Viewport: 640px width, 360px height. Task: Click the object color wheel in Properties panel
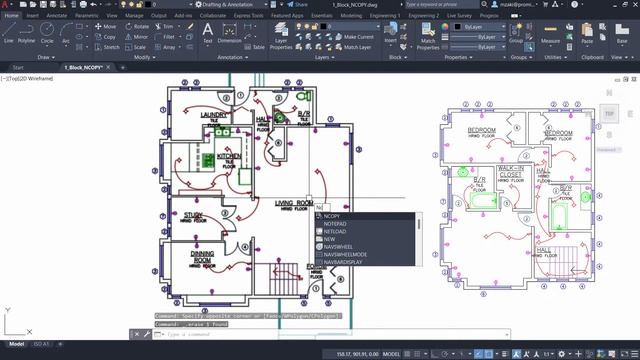click(445, 27)
